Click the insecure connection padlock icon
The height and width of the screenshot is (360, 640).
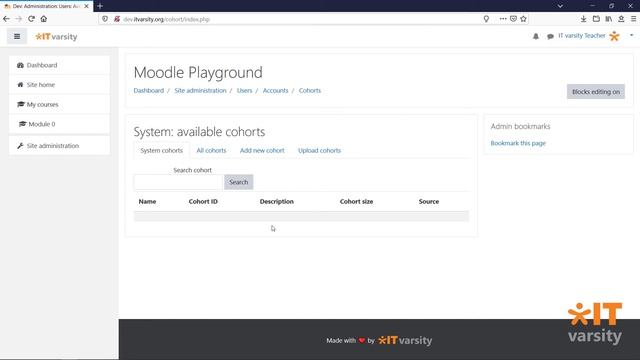click(117, 19)
